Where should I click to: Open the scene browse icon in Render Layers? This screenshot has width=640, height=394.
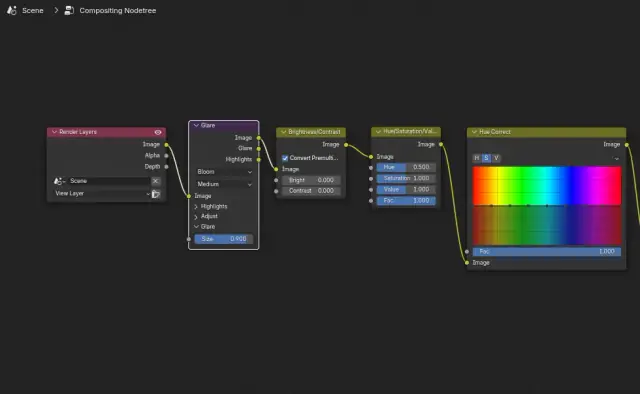tap(60, 181)
